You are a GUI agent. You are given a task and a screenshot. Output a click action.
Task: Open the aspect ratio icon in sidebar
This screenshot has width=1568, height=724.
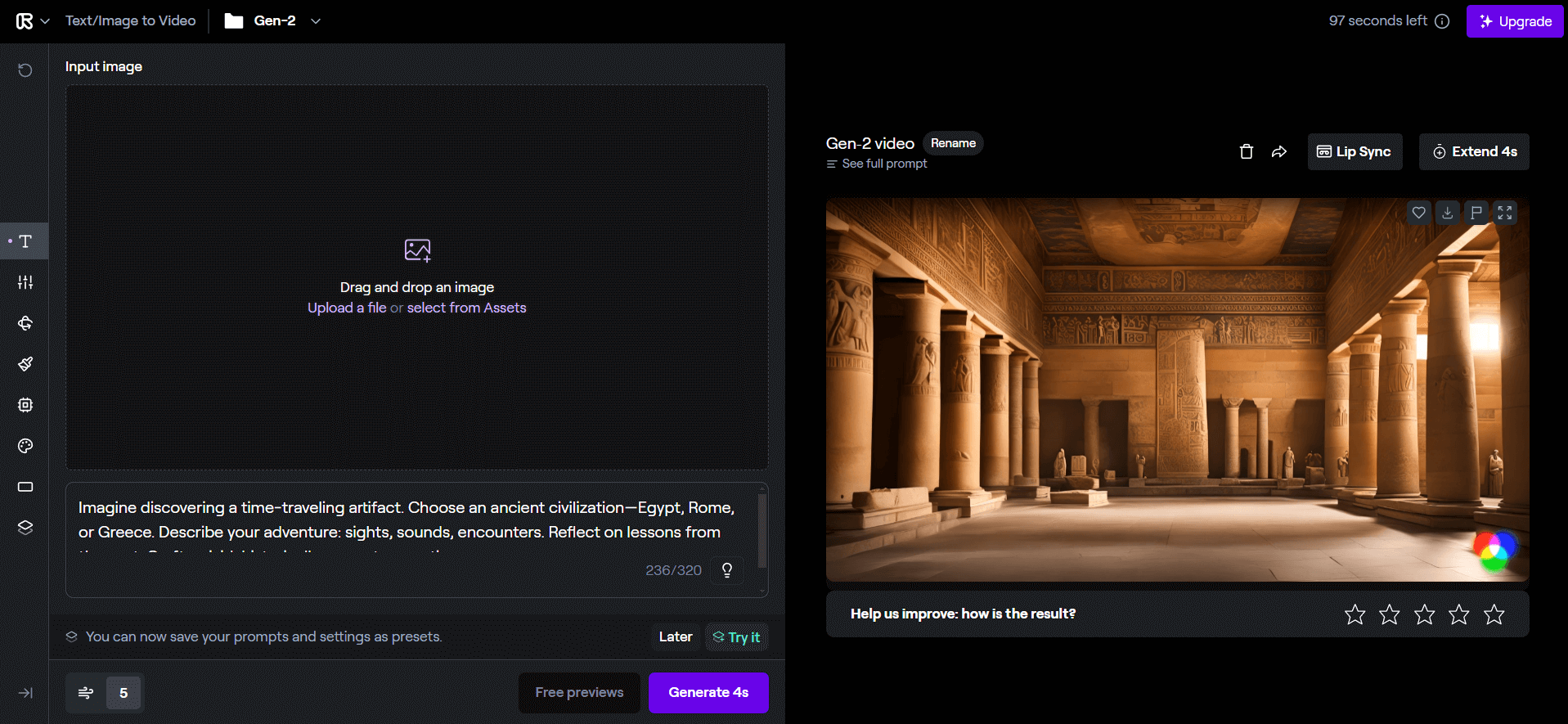[25, 487]
